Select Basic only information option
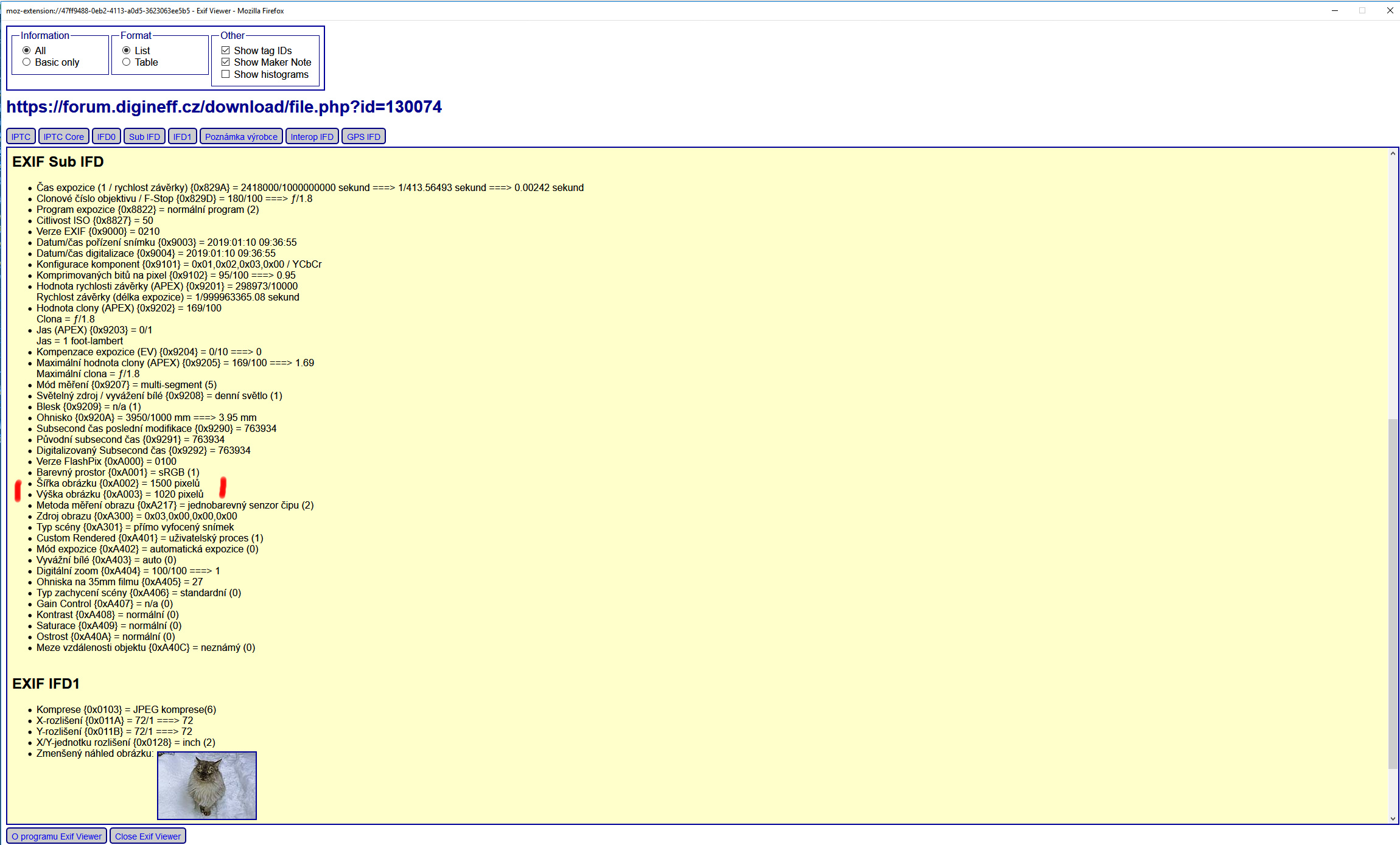The width and height of the screenshot is (1400, 845). click(27, 62)
